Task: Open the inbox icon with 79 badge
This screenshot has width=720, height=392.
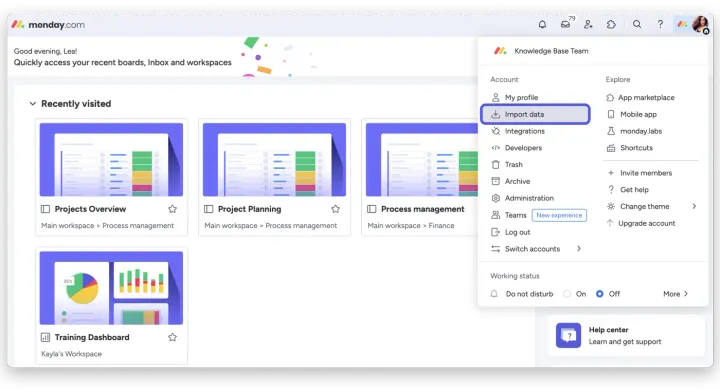Action: coord(566,24)
